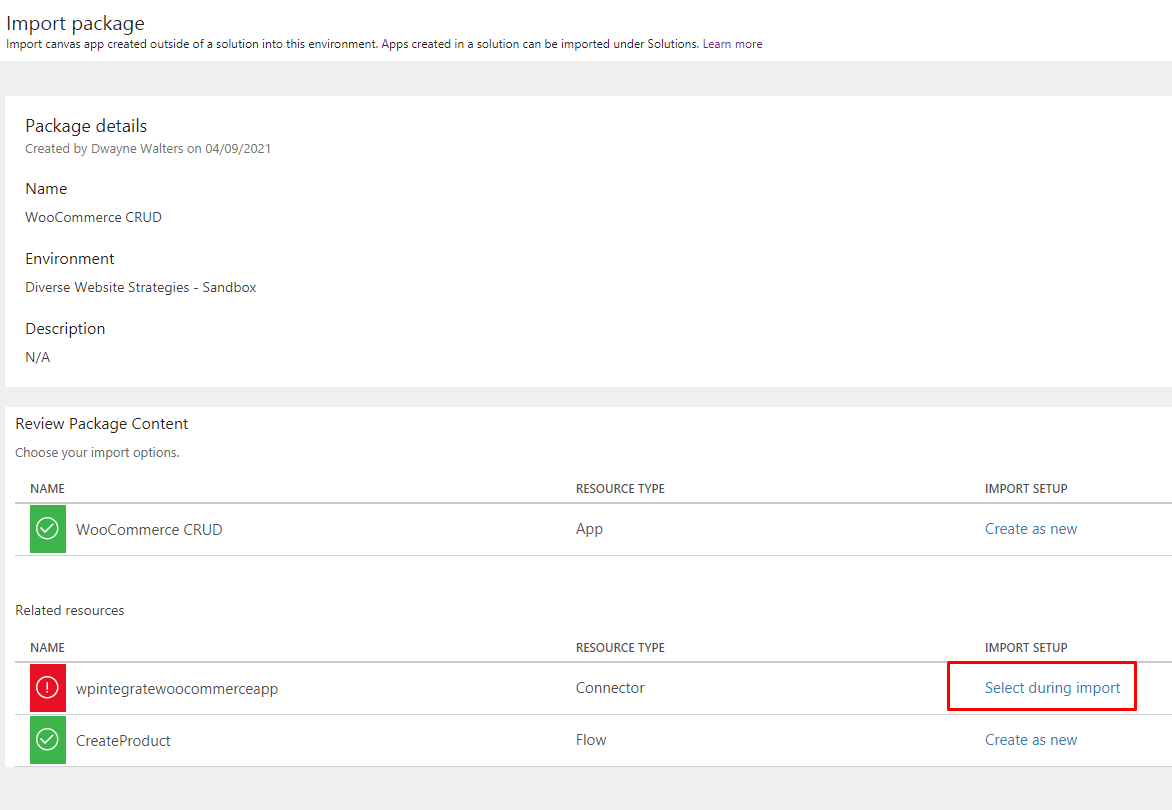Click Select during import for the connector
The width and height of the screenshot is (1172, 810).
click(x=1052, y=687)
